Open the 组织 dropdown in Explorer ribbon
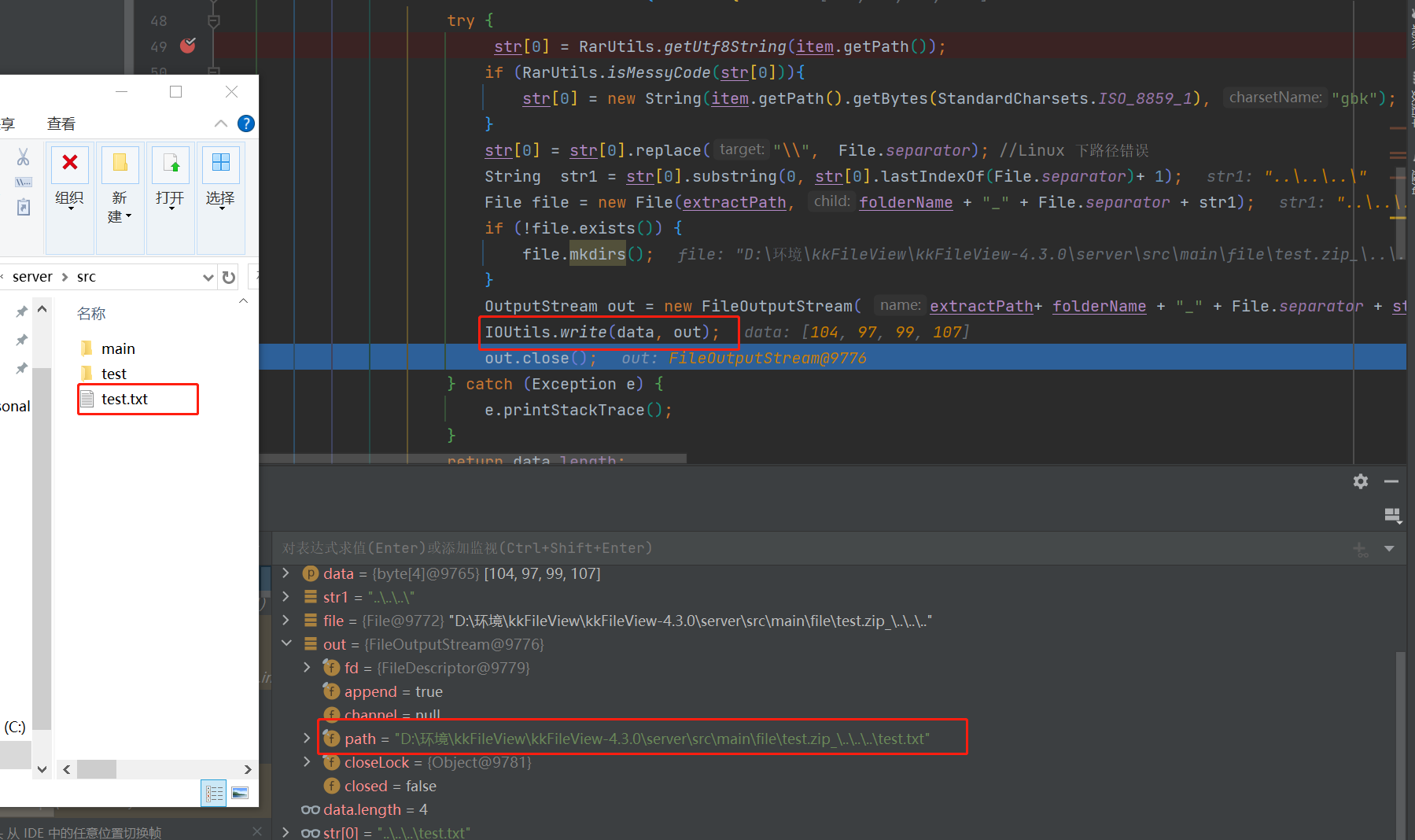Viewport: 1415px width, 840px height. (x=69, y=200)
